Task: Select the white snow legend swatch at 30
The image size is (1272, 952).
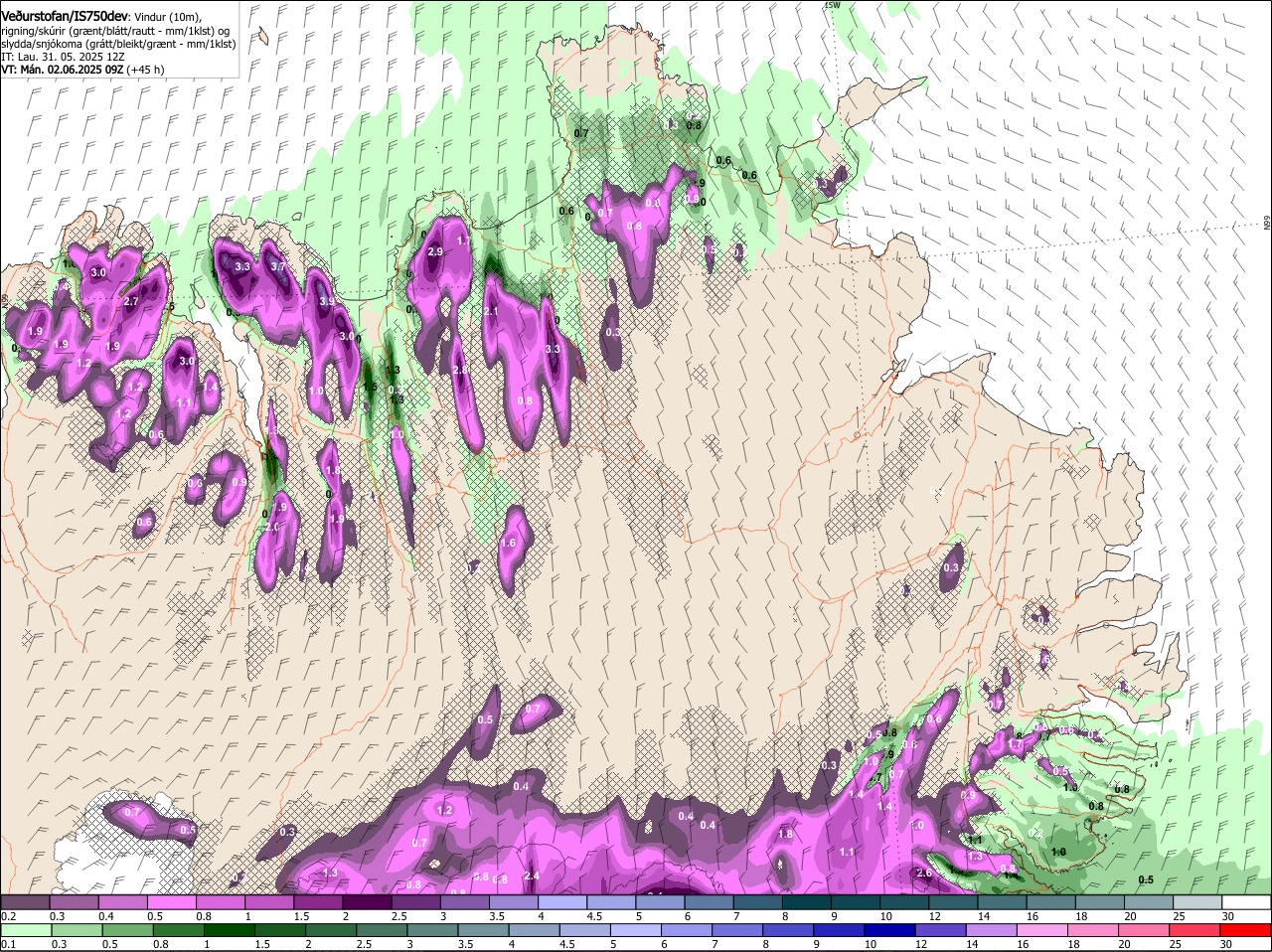Action: pos(1247,901)
